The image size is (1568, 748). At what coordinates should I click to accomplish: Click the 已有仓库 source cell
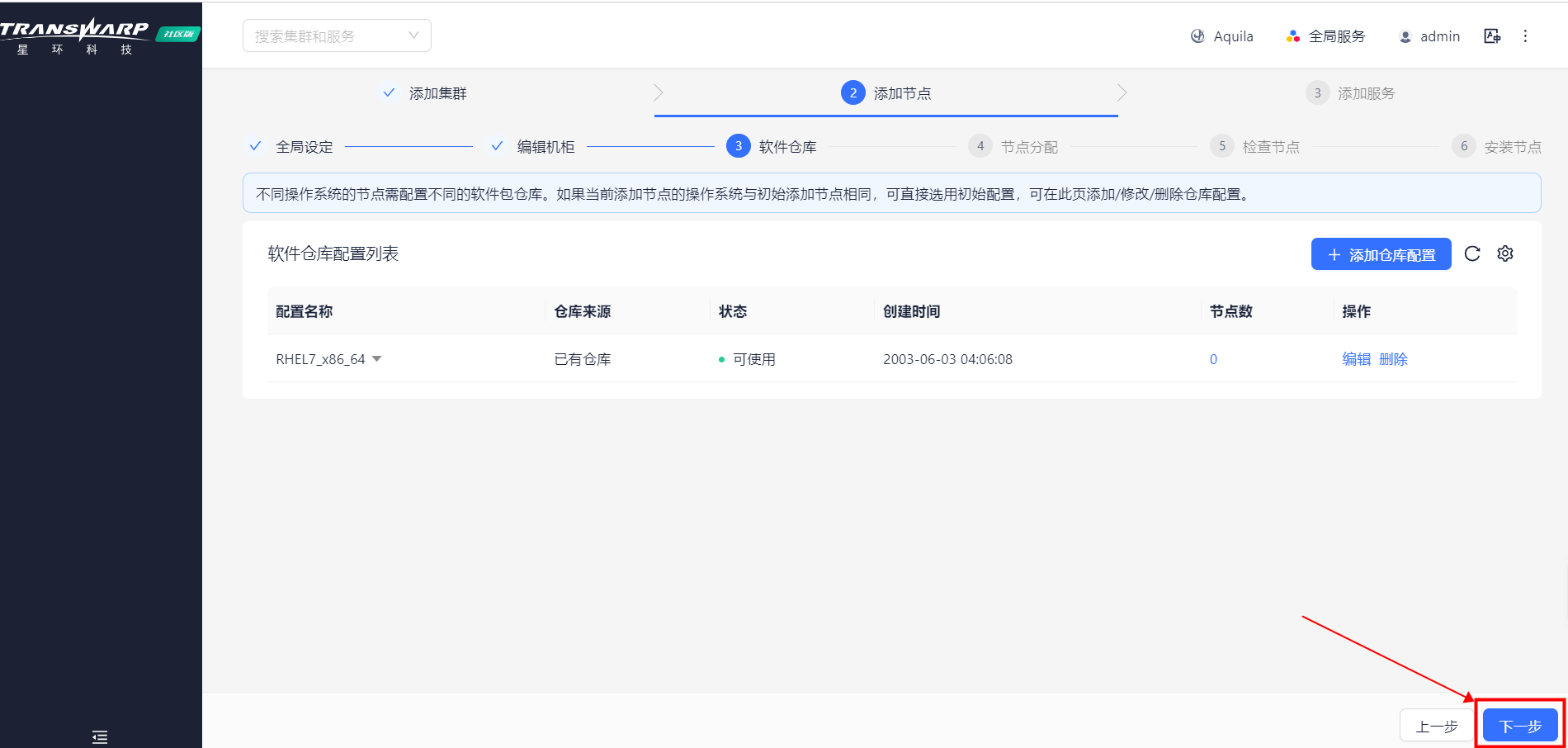tap(583, 359)
